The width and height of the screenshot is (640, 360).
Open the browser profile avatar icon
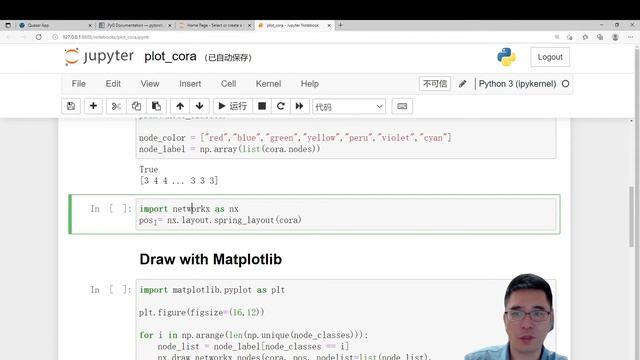tap(615, 37)
